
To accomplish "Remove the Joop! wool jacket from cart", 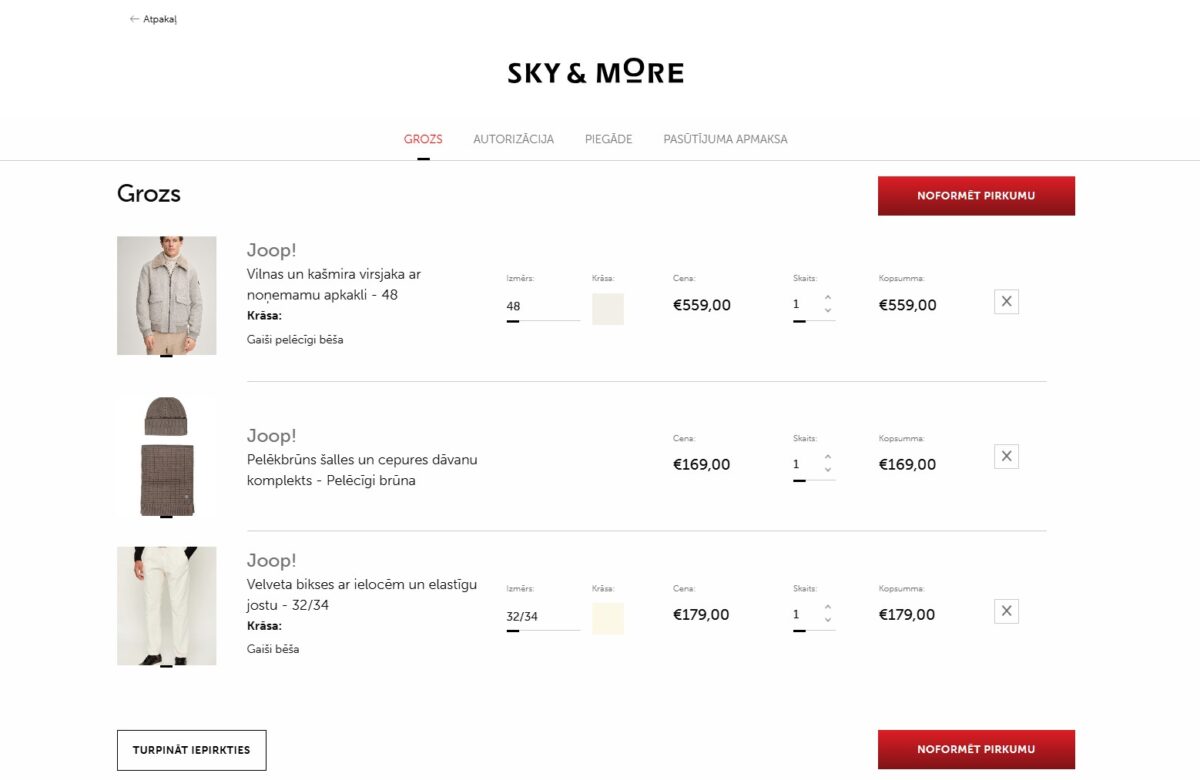I will coord(1005,300).
